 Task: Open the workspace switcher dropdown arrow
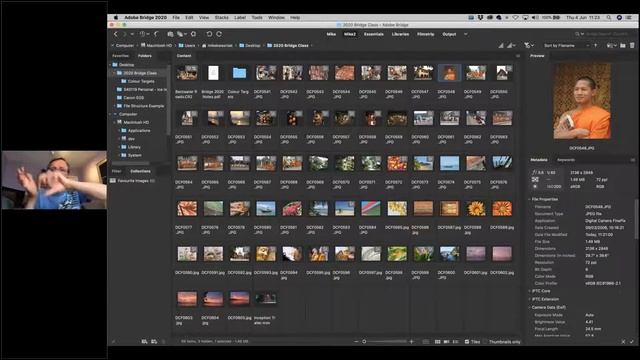(x=466, y=34)
